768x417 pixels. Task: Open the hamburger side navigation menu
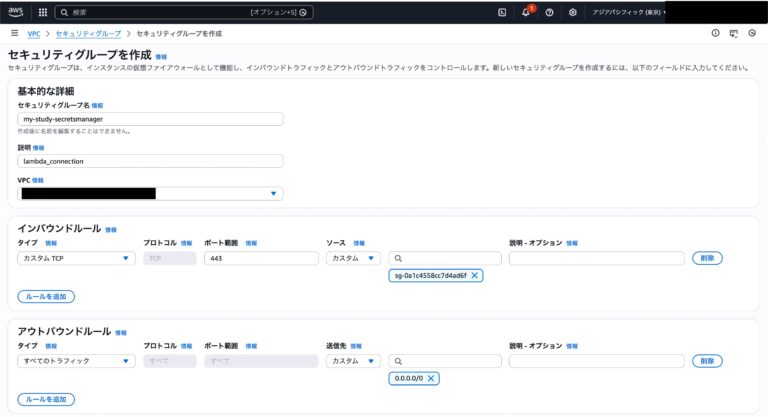pos(13,33)
